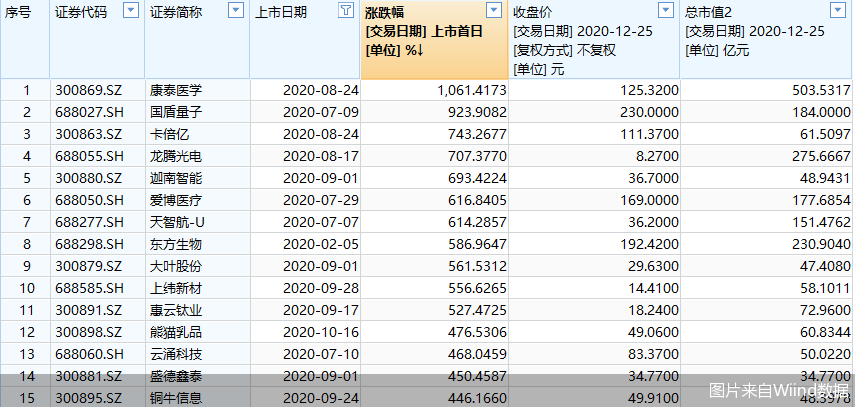Select stock name 上纬新材
The height and width of the screenshot is (407, 855).
pos(176,288)
